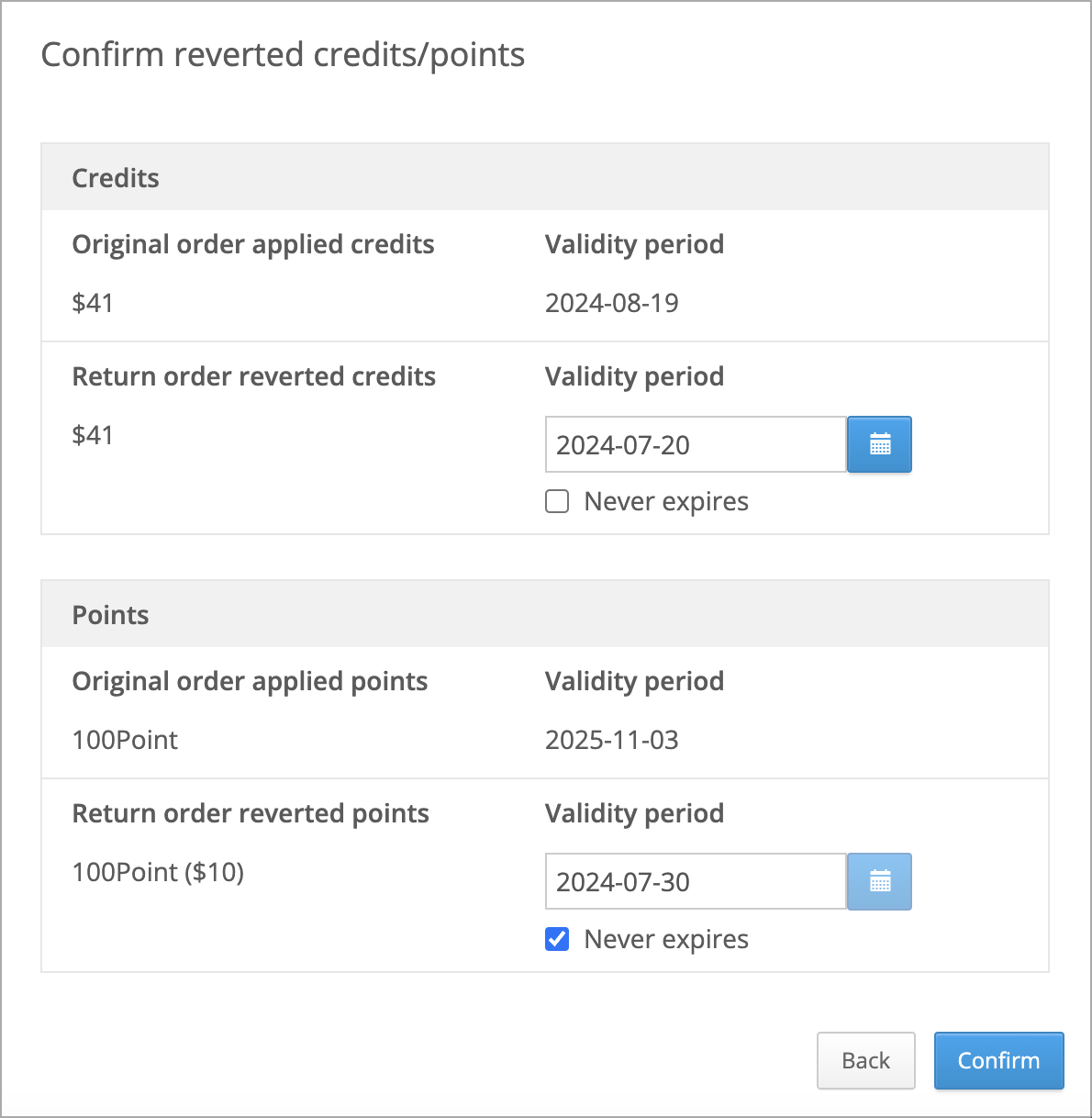The image size is (1092, 1118).
Task: Open calendar picker for reverted credits validity
Action: pyautogui.click(x=879, y=445)
